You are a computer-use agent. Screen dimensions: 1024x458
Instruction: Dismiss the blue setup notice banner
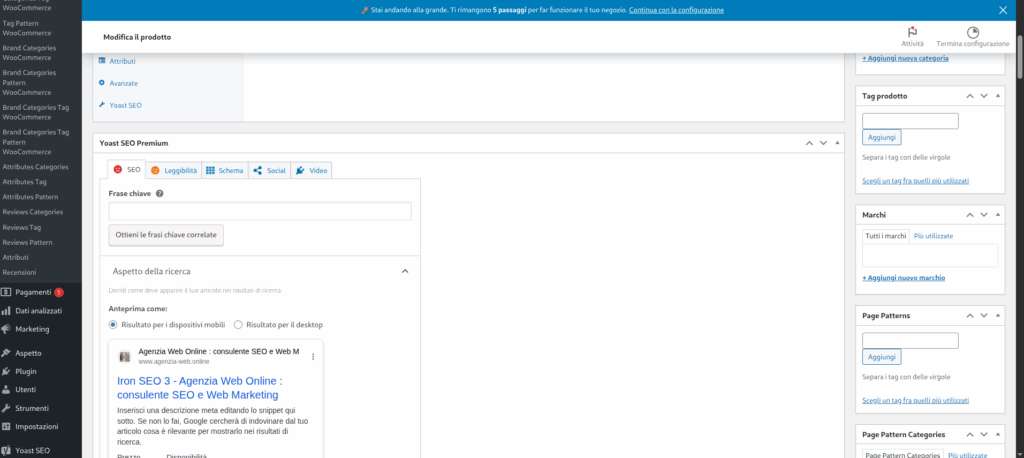pos(1003,10)
